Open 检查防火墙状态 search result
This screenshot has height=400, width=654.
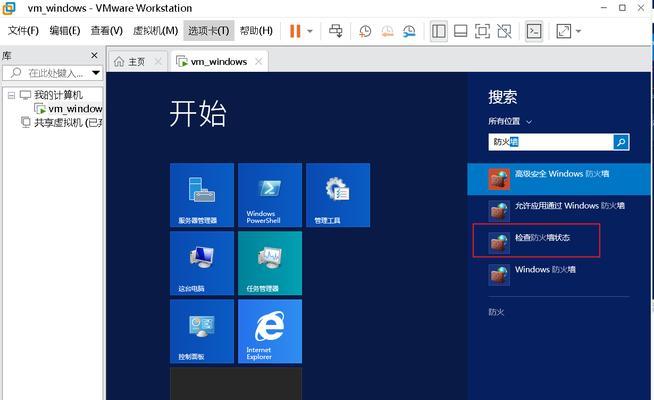point(536,241)
